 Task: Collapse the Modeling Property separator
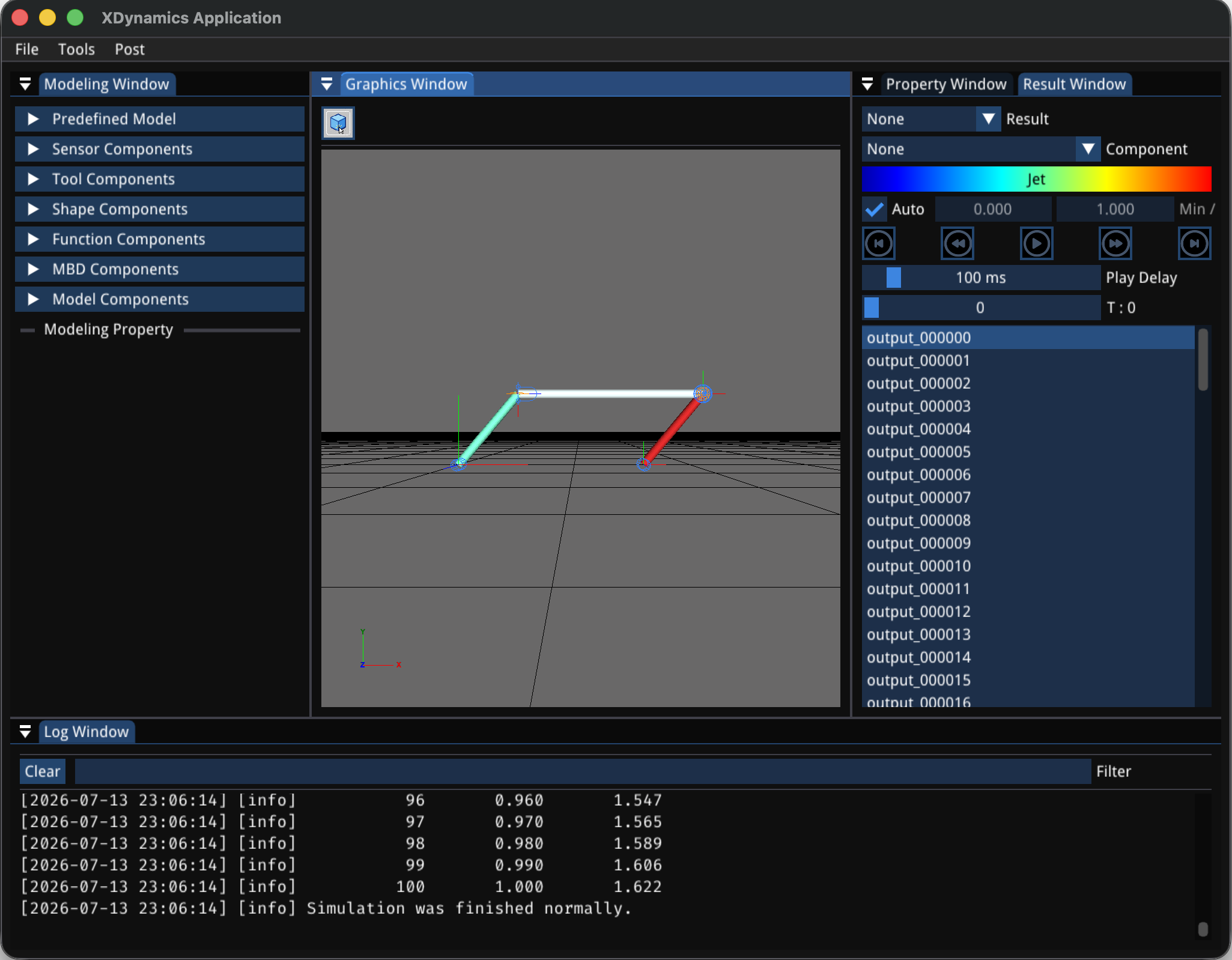tap(160, 329)
